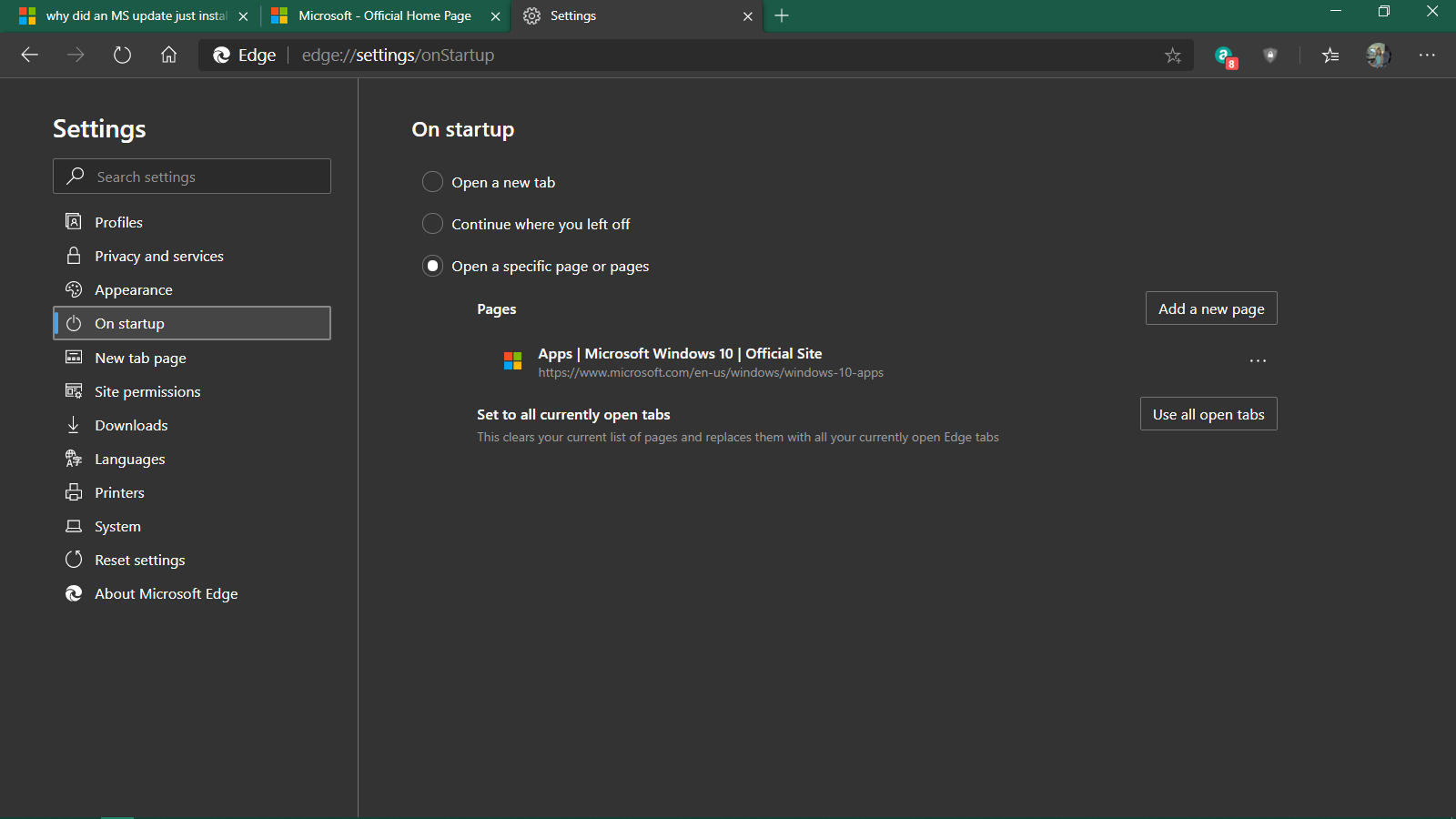Click the Profiles sidebar icon

point(74,222)
